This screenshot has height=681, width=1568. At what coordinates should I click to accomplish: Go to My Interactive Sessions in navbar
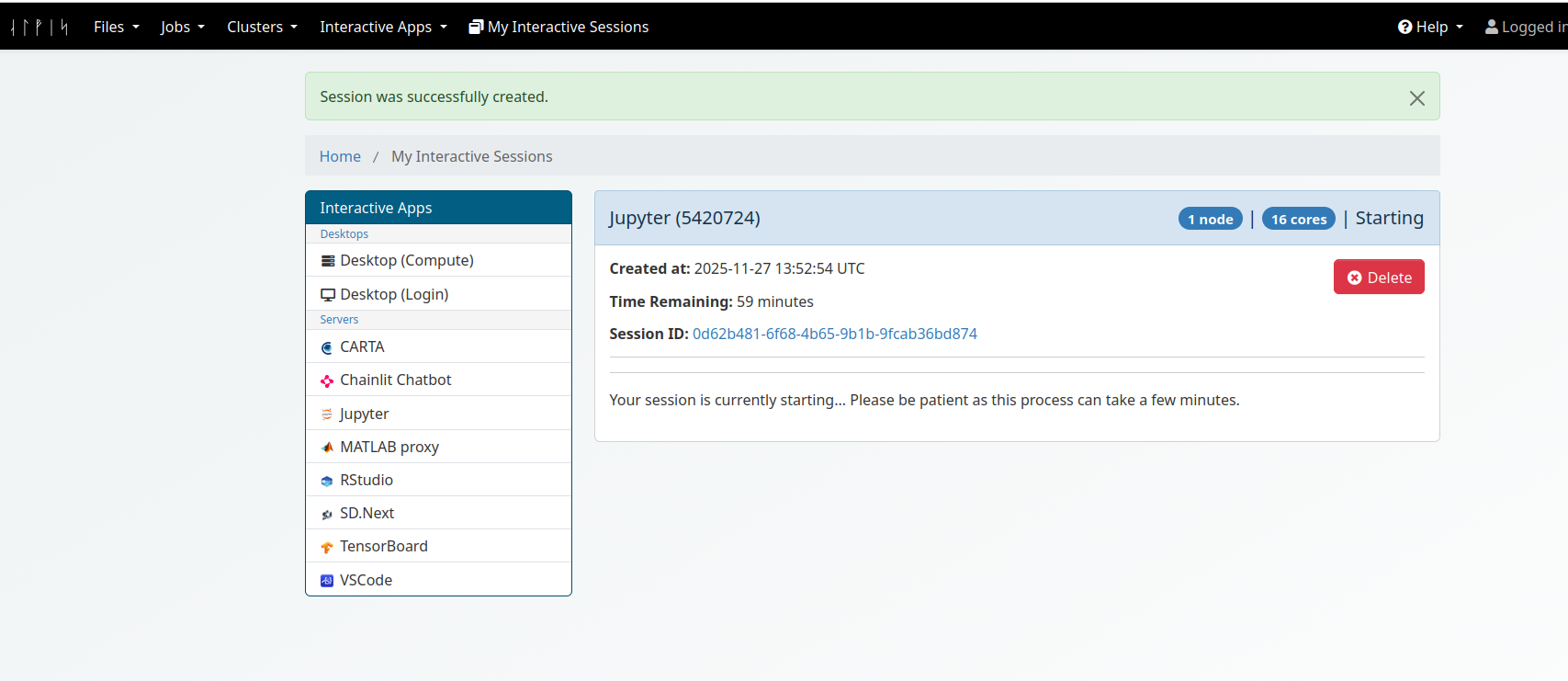[x=558, y=27]
